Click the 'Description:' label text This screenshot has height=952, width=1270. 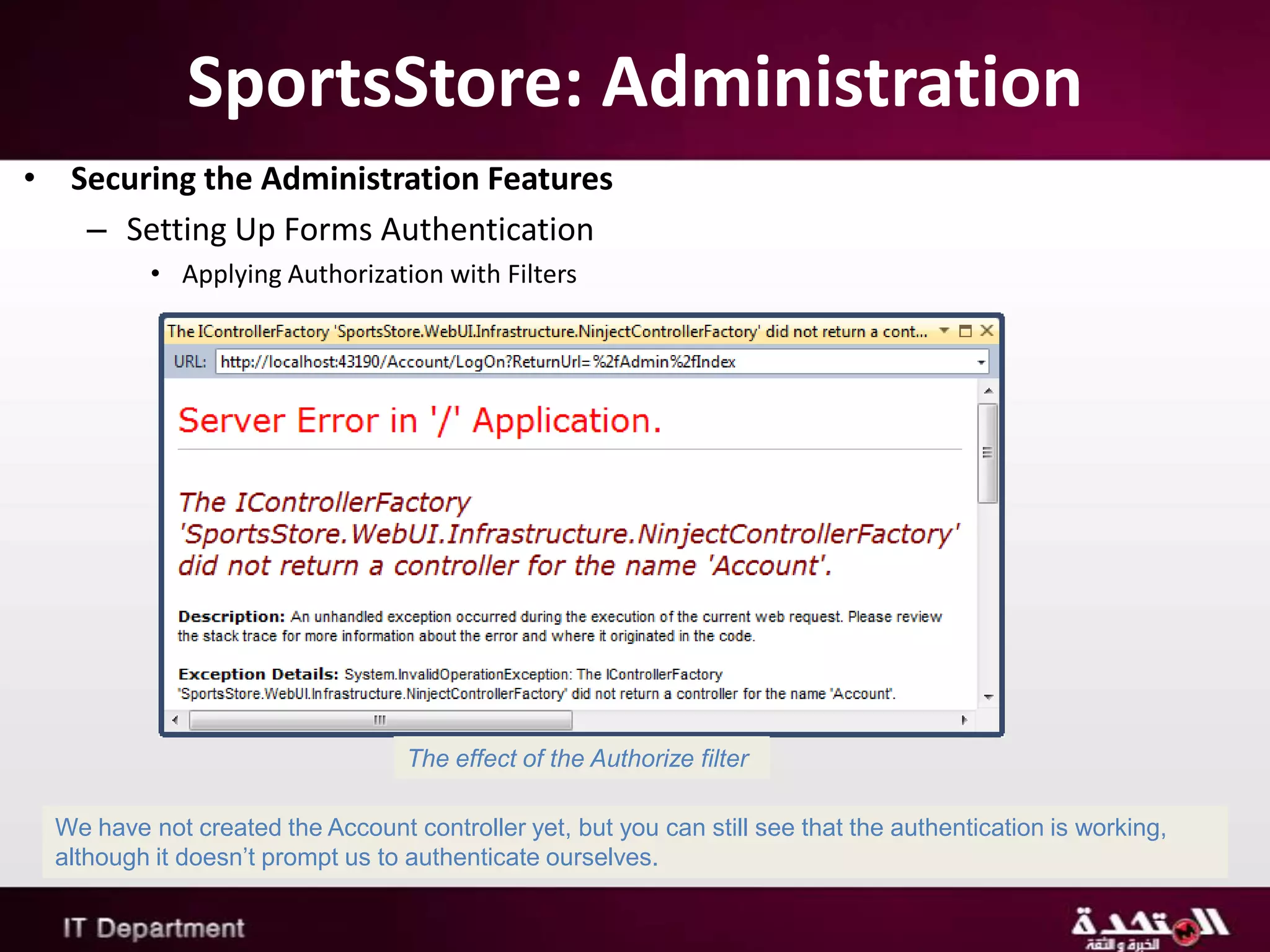pyautogui.click(x=231, y=616)
